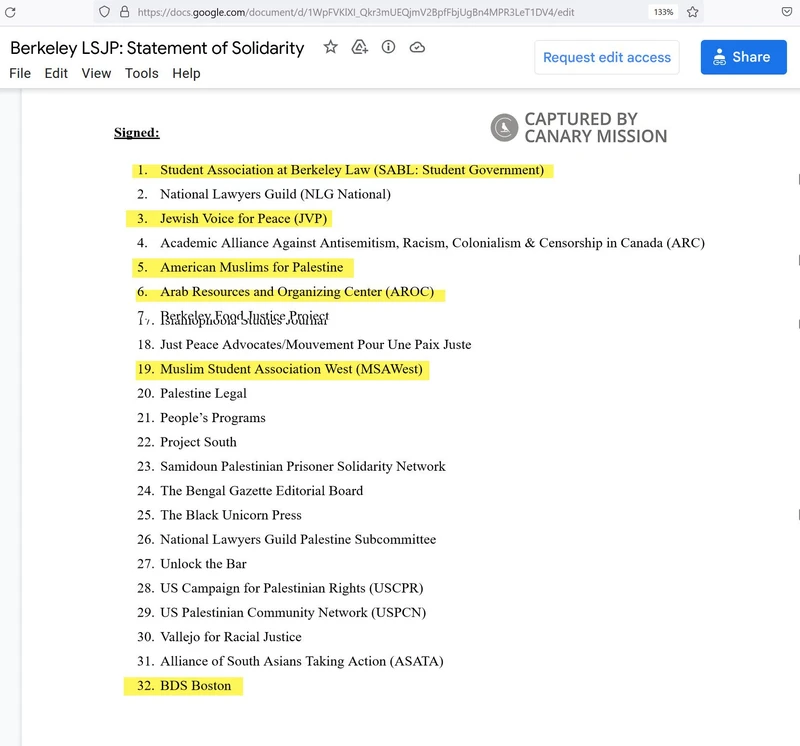Click 'US Palestinian Community Network (USPCN)'
800x746 pixels.
(x=293, y=613)
